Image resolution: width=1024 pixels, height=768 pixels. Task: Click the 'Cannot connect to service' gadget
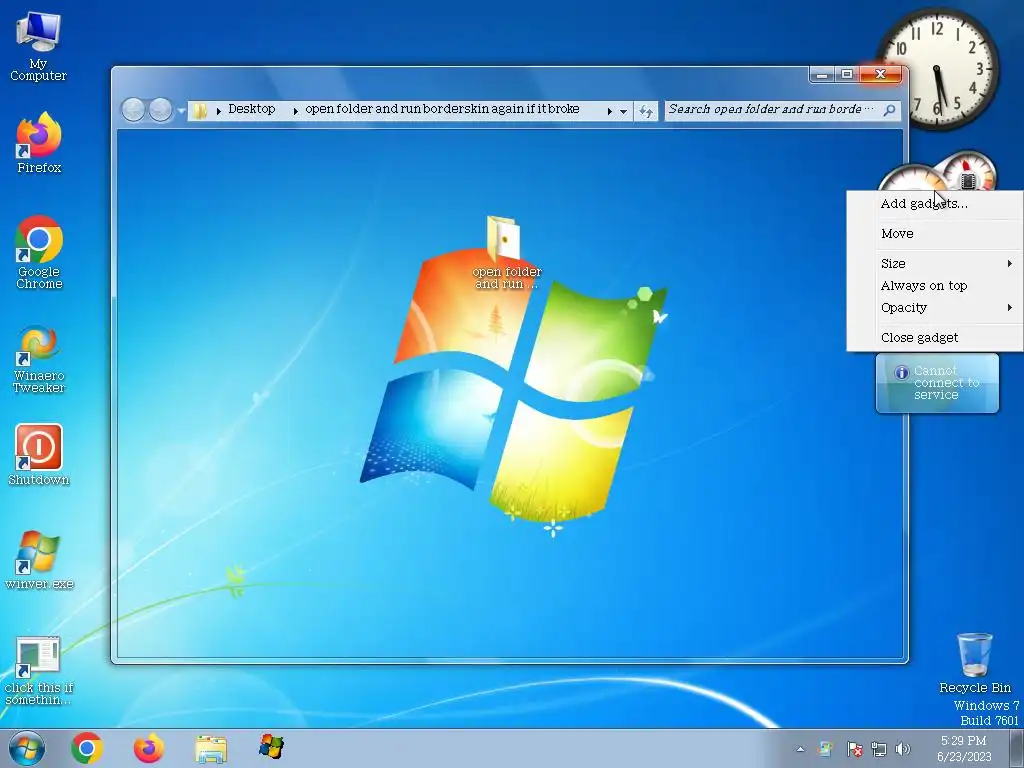[x=937, y=383]
